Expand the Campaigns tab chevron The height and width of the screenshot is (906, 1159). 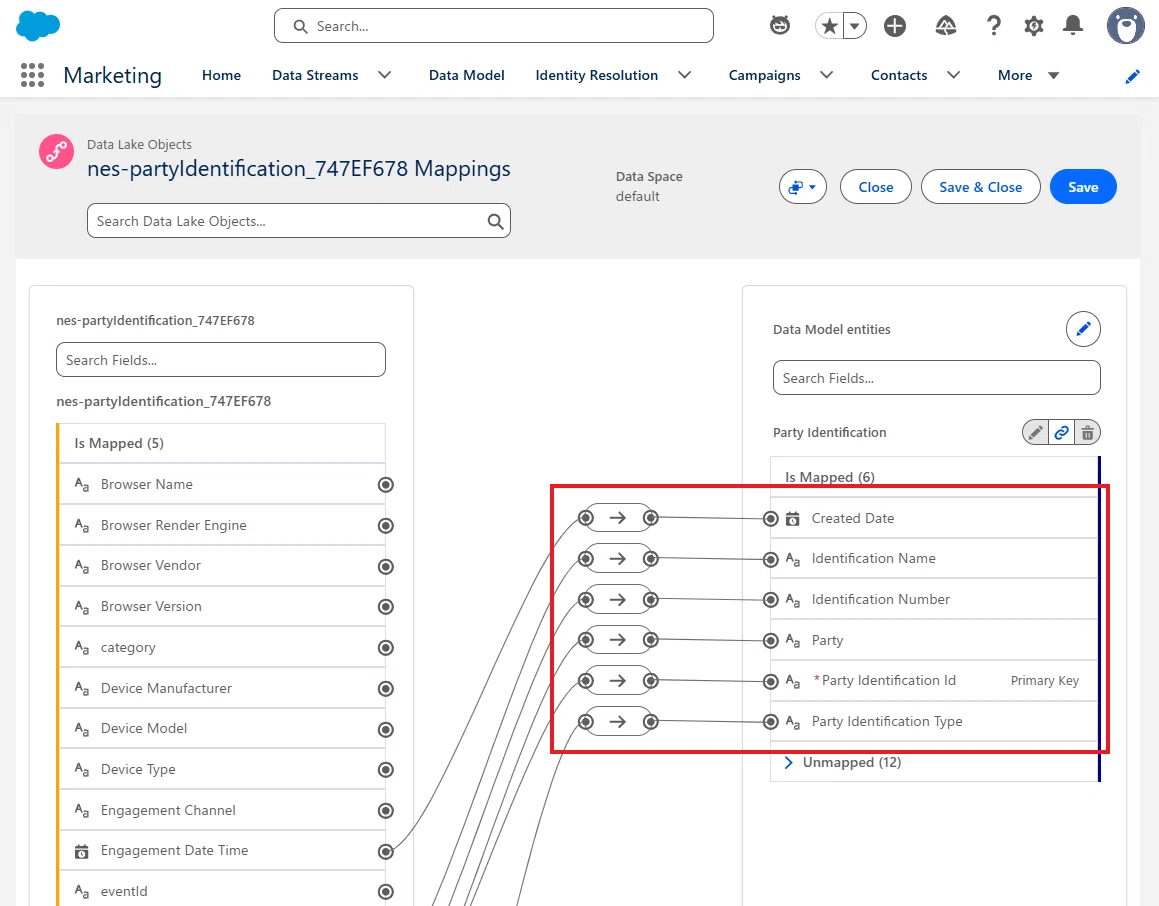(826, 75)
